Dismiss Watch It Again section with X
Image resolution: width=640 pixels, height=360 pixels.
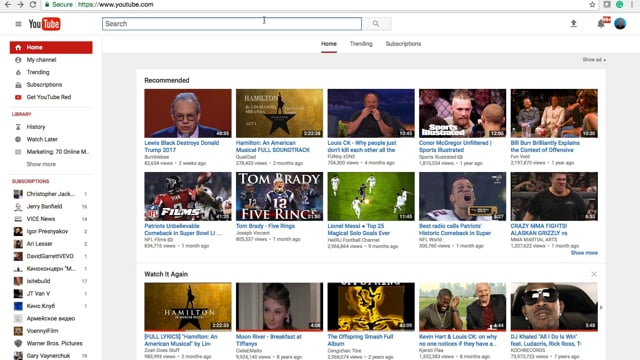(594, 274)
